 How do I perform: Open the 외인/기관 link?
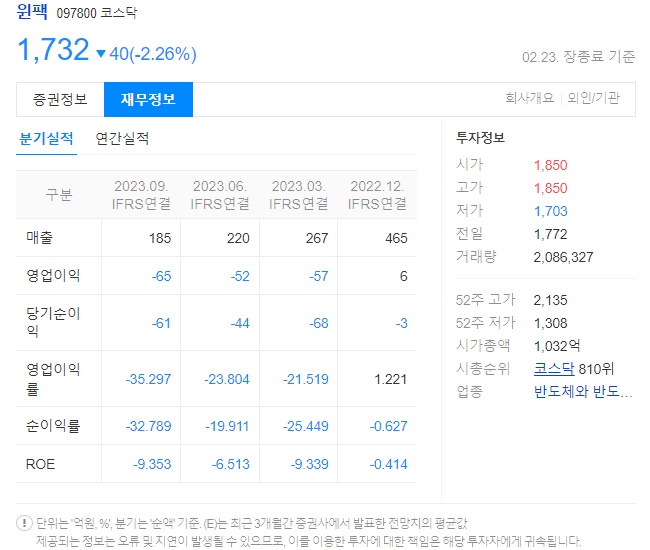[593, 98]
